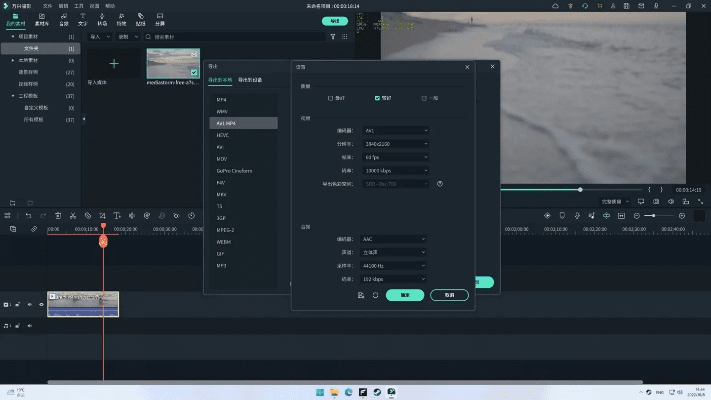Click the filter icon beside media search
This screenshot has width=711, height=400.
(333, 36)
